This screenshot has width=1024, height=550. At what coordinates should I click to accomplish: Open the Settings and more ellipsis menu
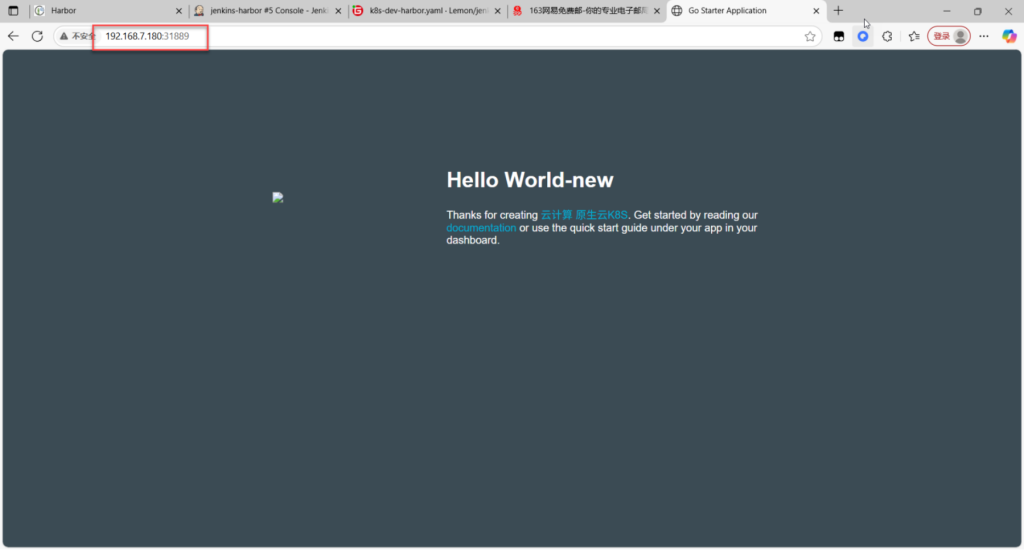click(x=984, y=36)
